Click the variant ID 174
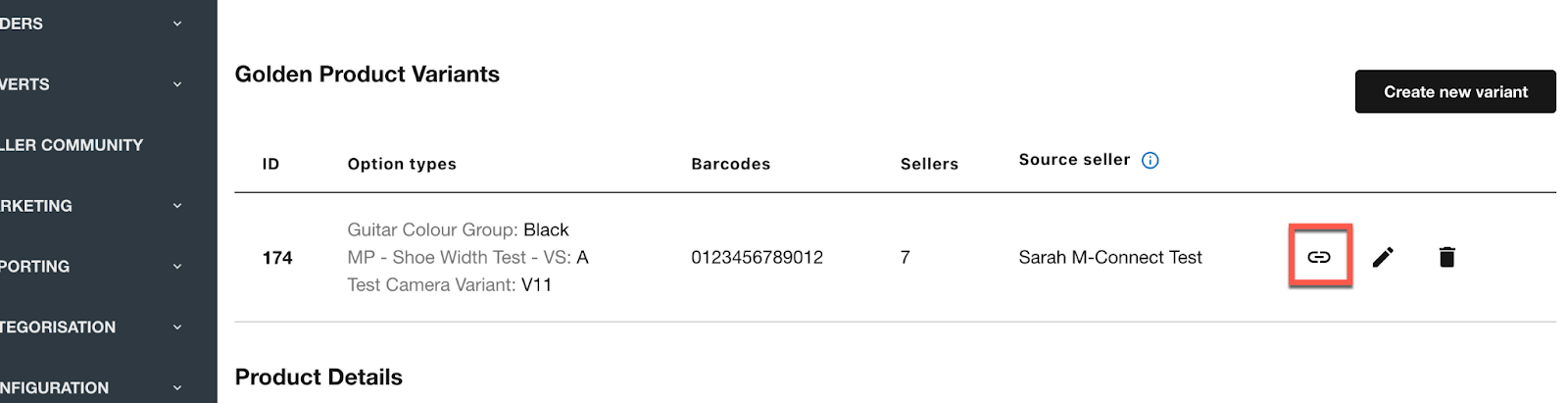 (277, 258)
